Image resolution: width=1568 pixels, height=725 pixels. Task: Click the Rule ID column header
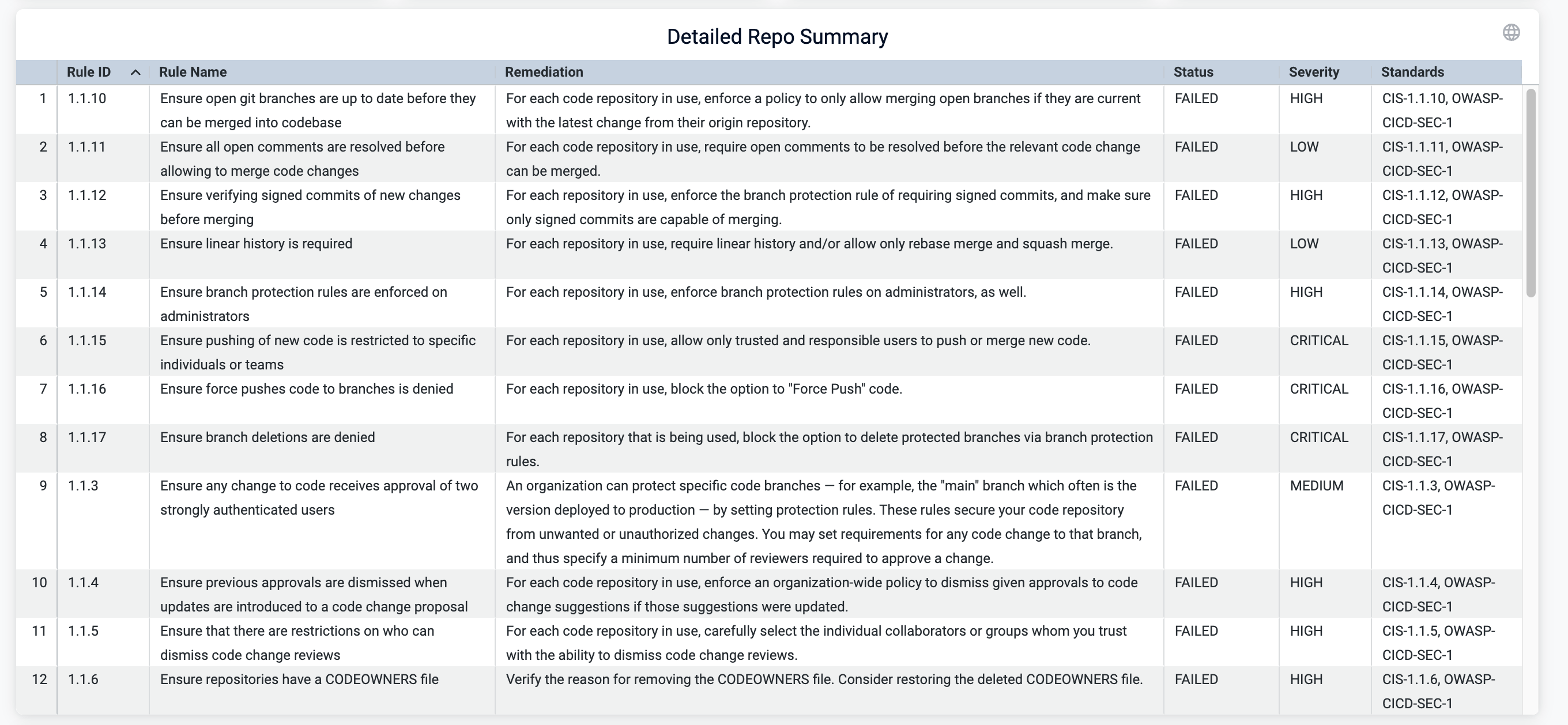click(x=89, y=72)
